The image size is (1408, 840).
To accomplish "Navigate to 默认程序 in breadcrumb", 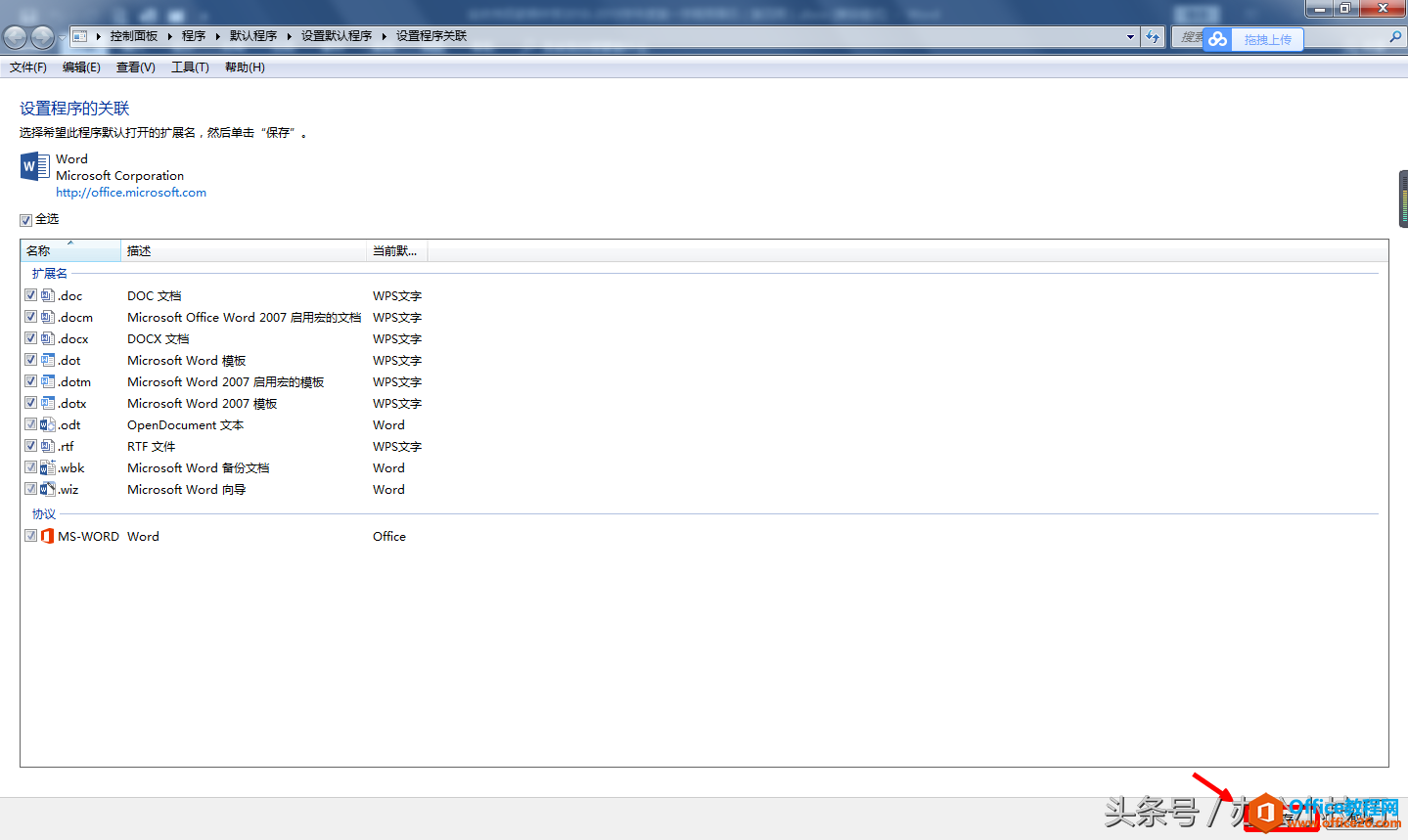I will (x=253, y=36).
